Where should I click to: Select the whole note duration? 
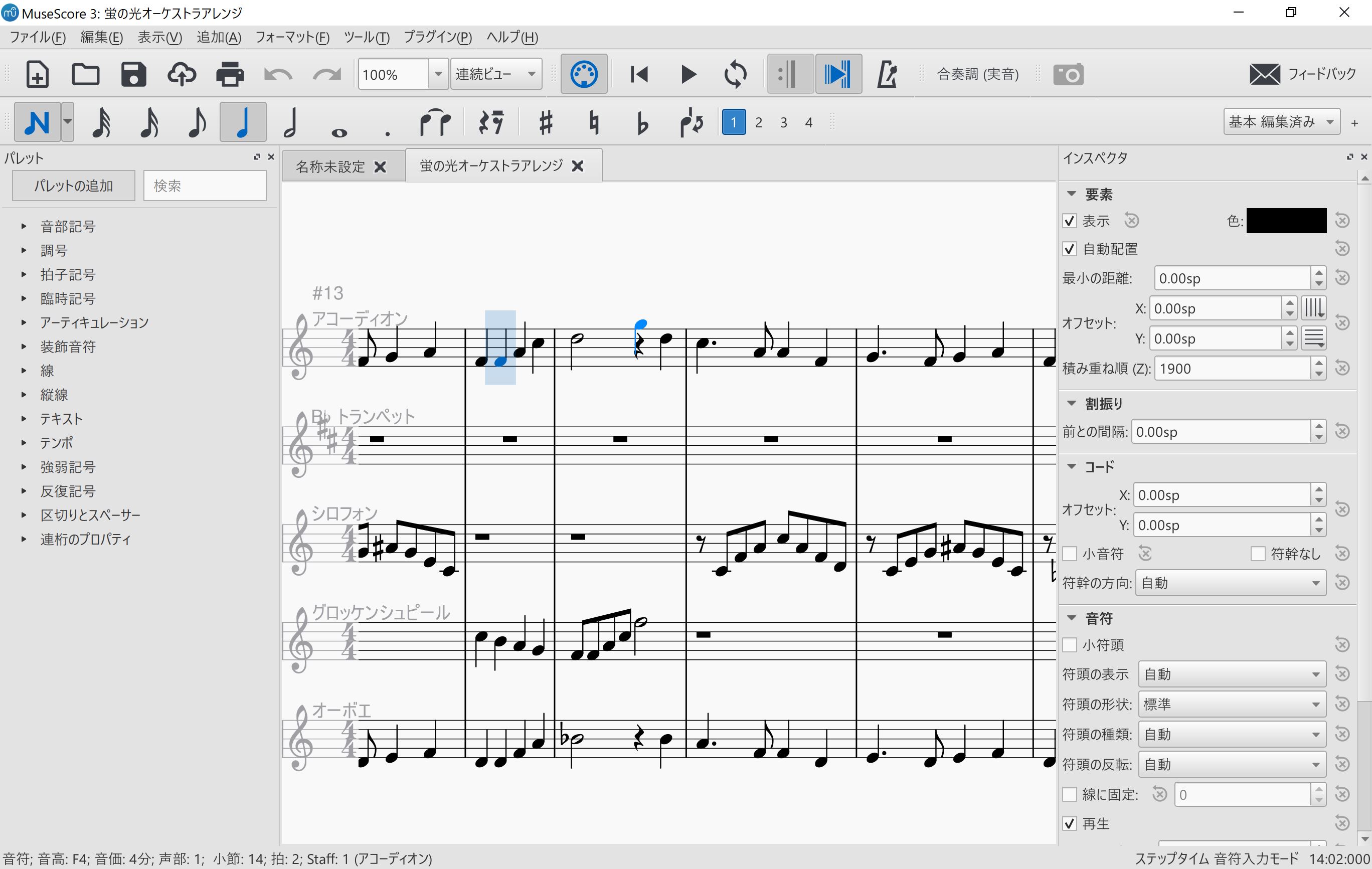click(x=339, y=132)
